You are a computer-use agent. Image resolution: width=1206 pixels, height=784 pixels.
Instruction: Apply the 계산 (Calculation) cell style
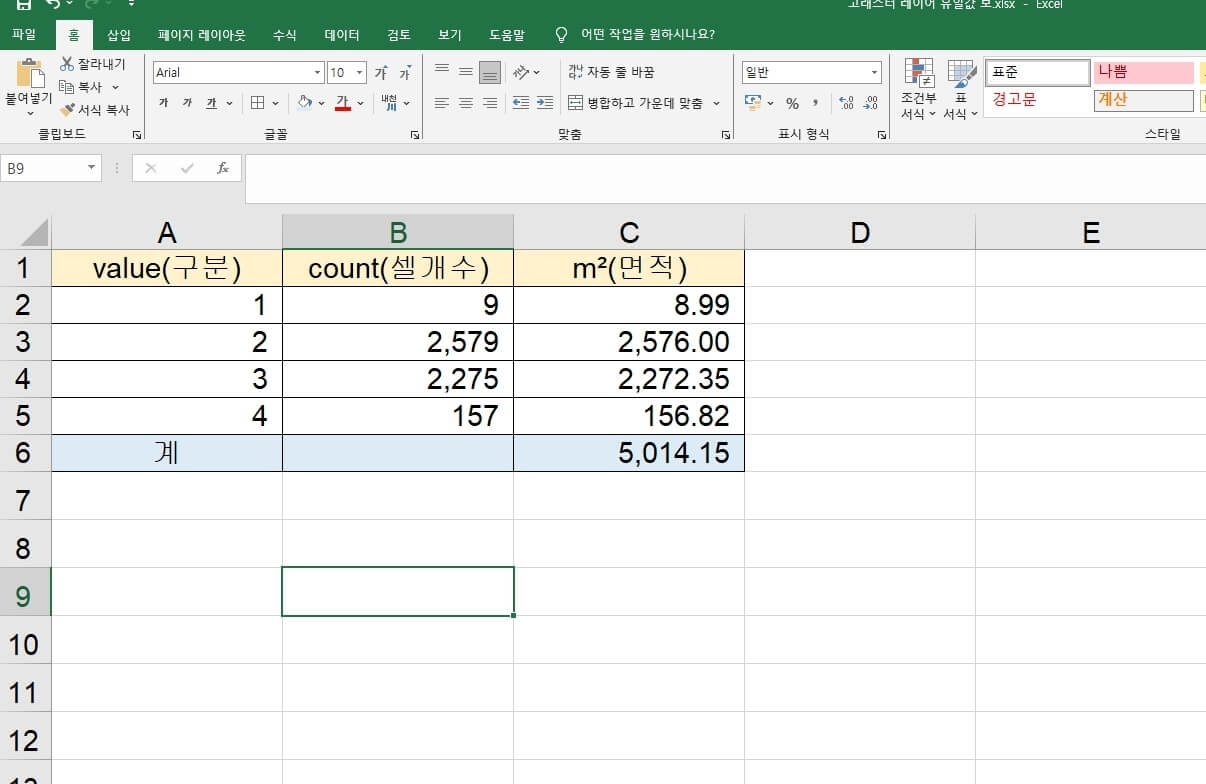tap(1144, 100)
